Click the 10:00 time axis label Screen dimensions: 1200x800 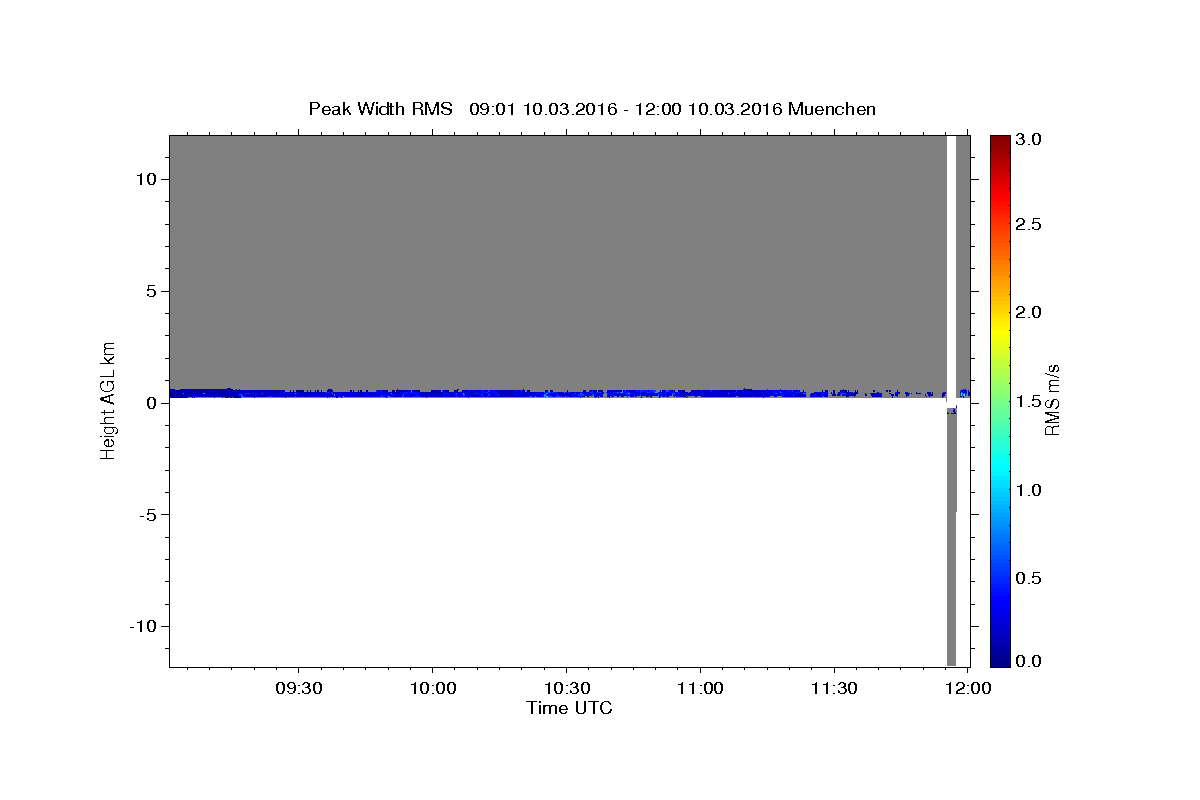(432, 689)
